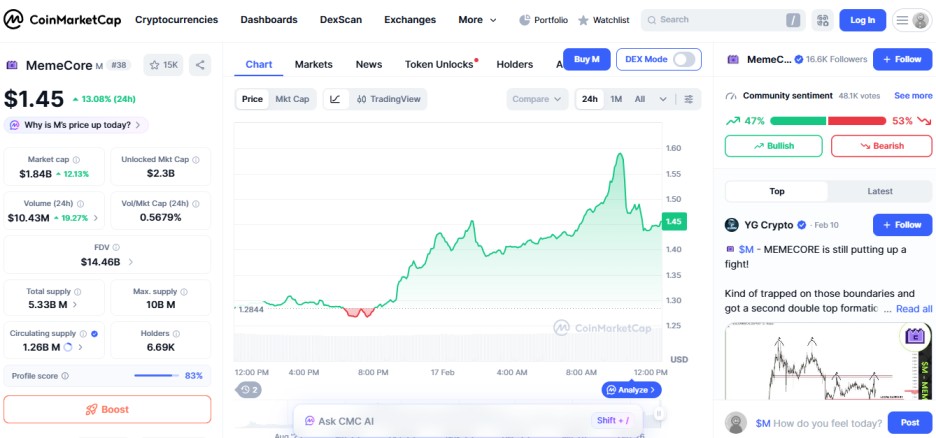936x438 pixels.
Task: Click the Boost button
Action: coord(107,409)
